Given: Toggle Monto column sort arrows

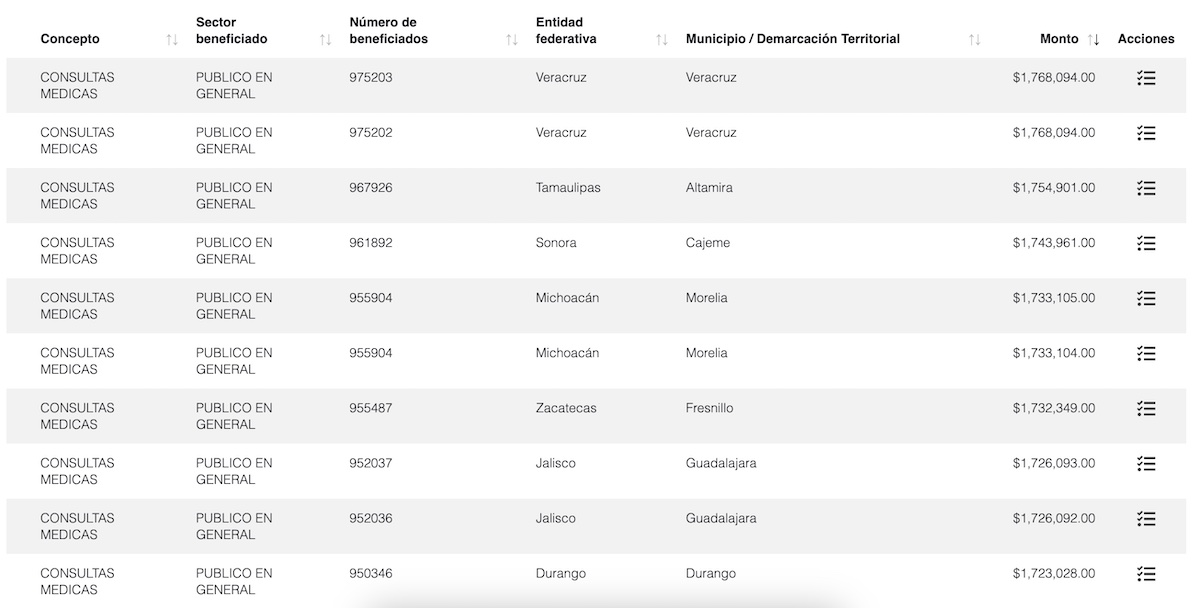Looking at the screenshot, I should point(1093,40).
